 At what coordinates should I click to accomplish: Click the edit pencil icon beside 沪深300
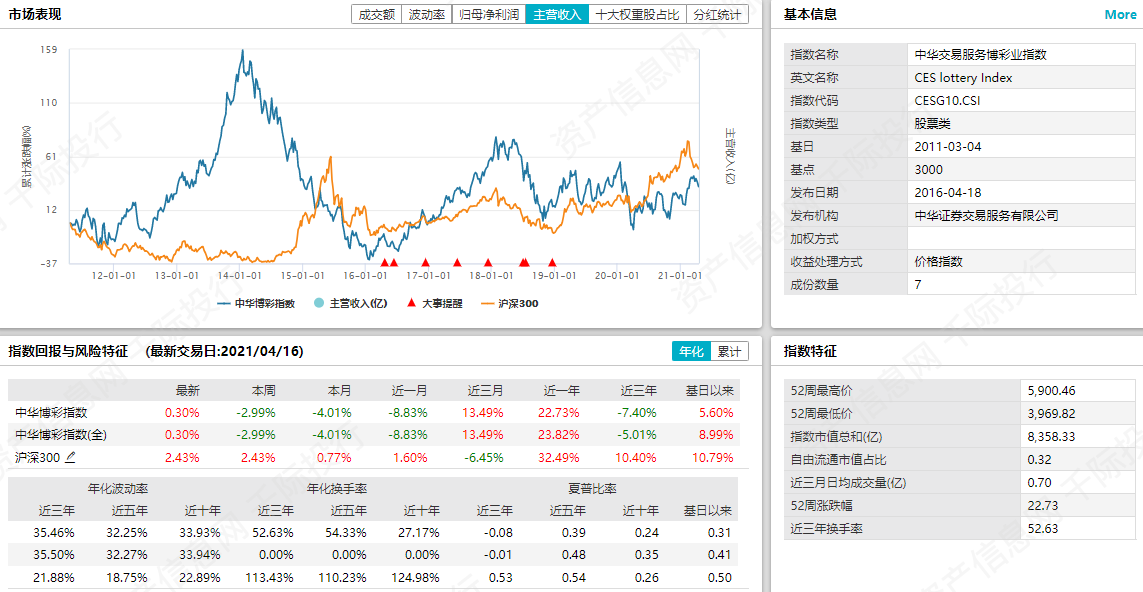pos(70,457)
